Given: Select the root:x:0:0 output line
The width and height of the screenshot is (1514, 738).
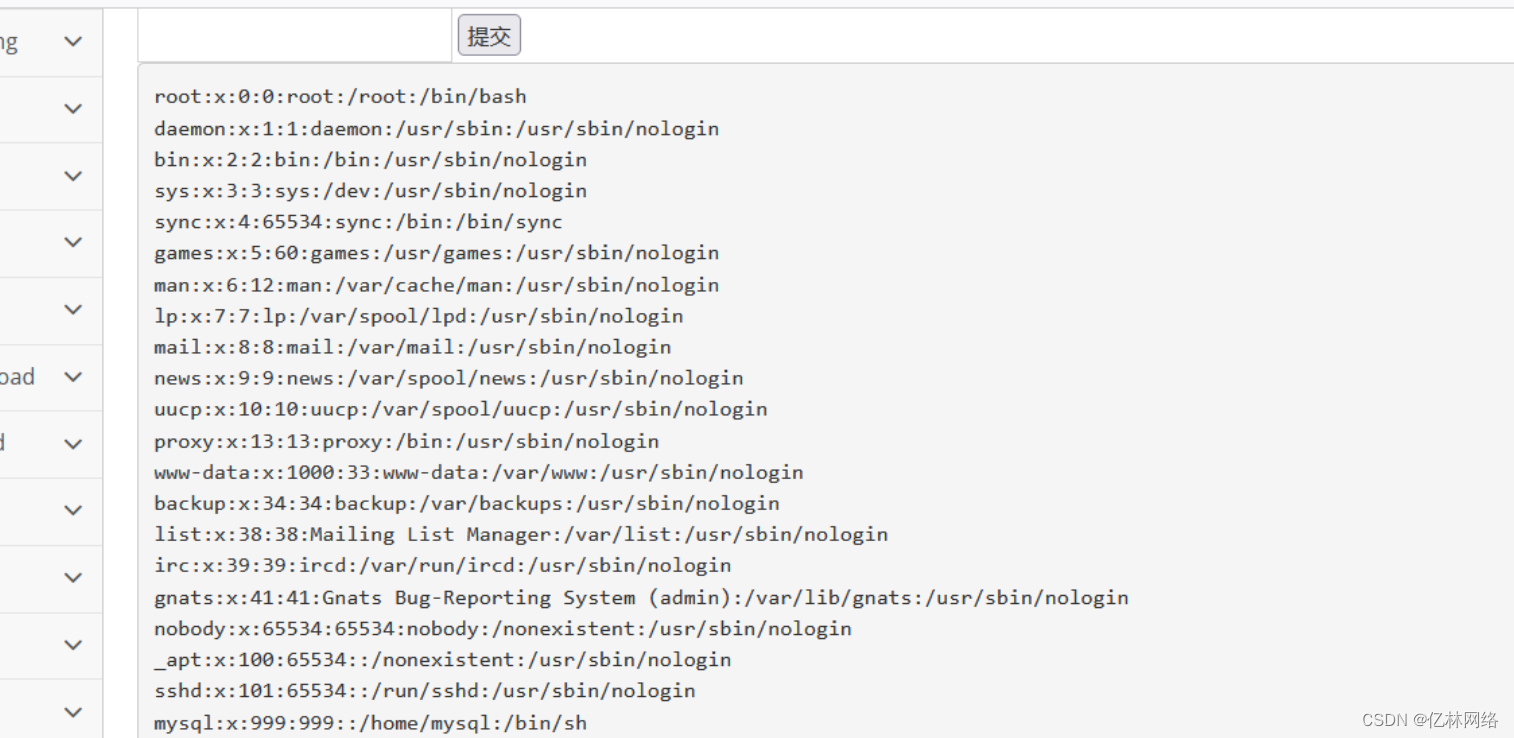Looking at the screenshot, I should 340,97.
